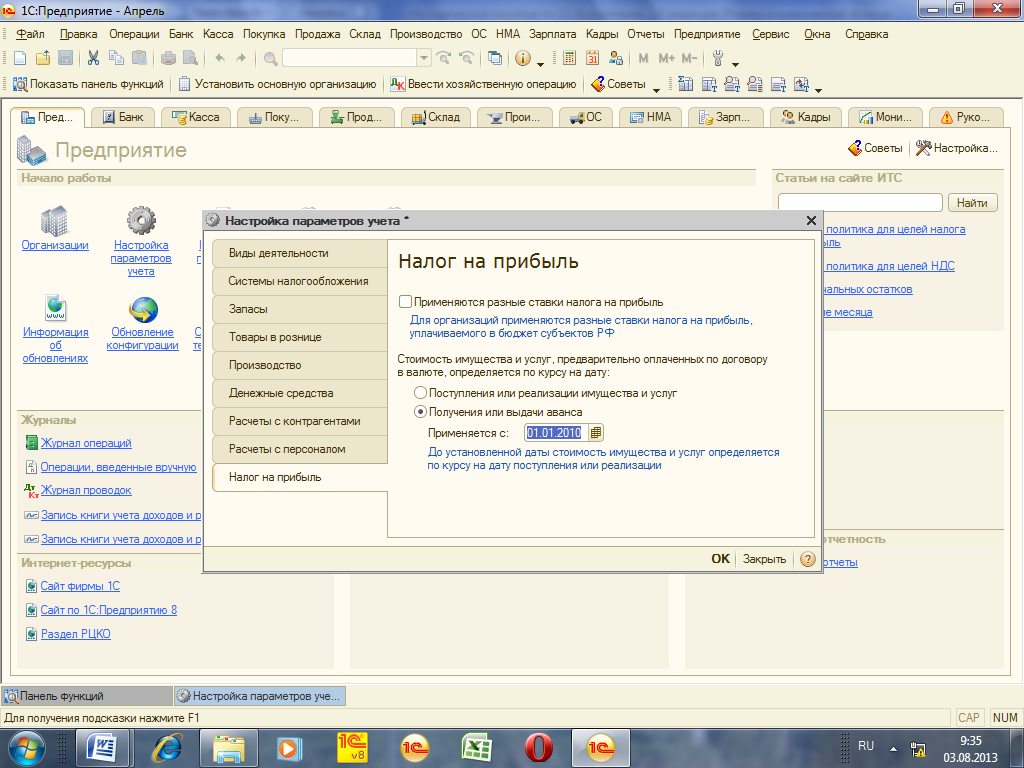Check 'Применяются разные ставки налога на прибыль'
Screen dimensions: 1024x768
pyautogui.click(x=406, y=302)
